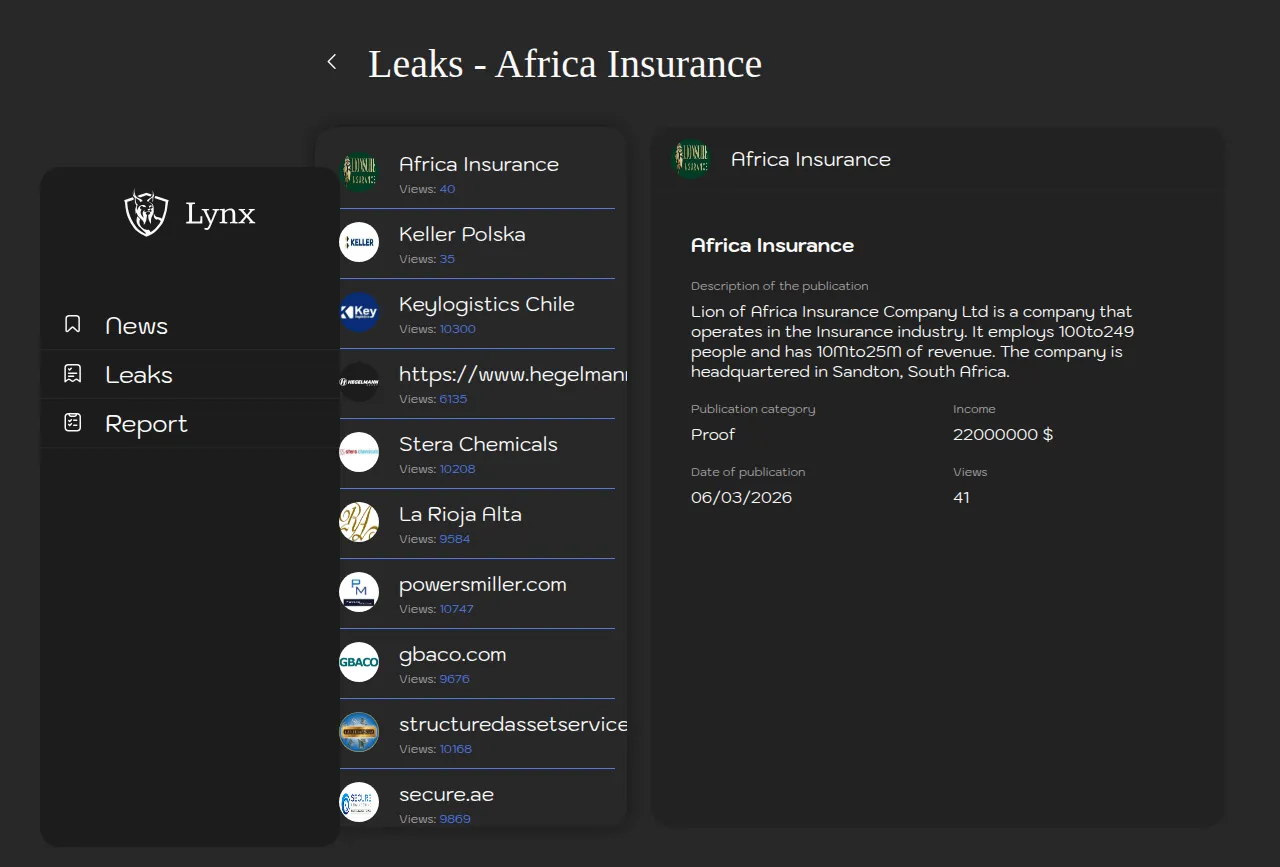Select the Africa Insurance leak entry
The image size is (1280, 867).
[478, 165]
